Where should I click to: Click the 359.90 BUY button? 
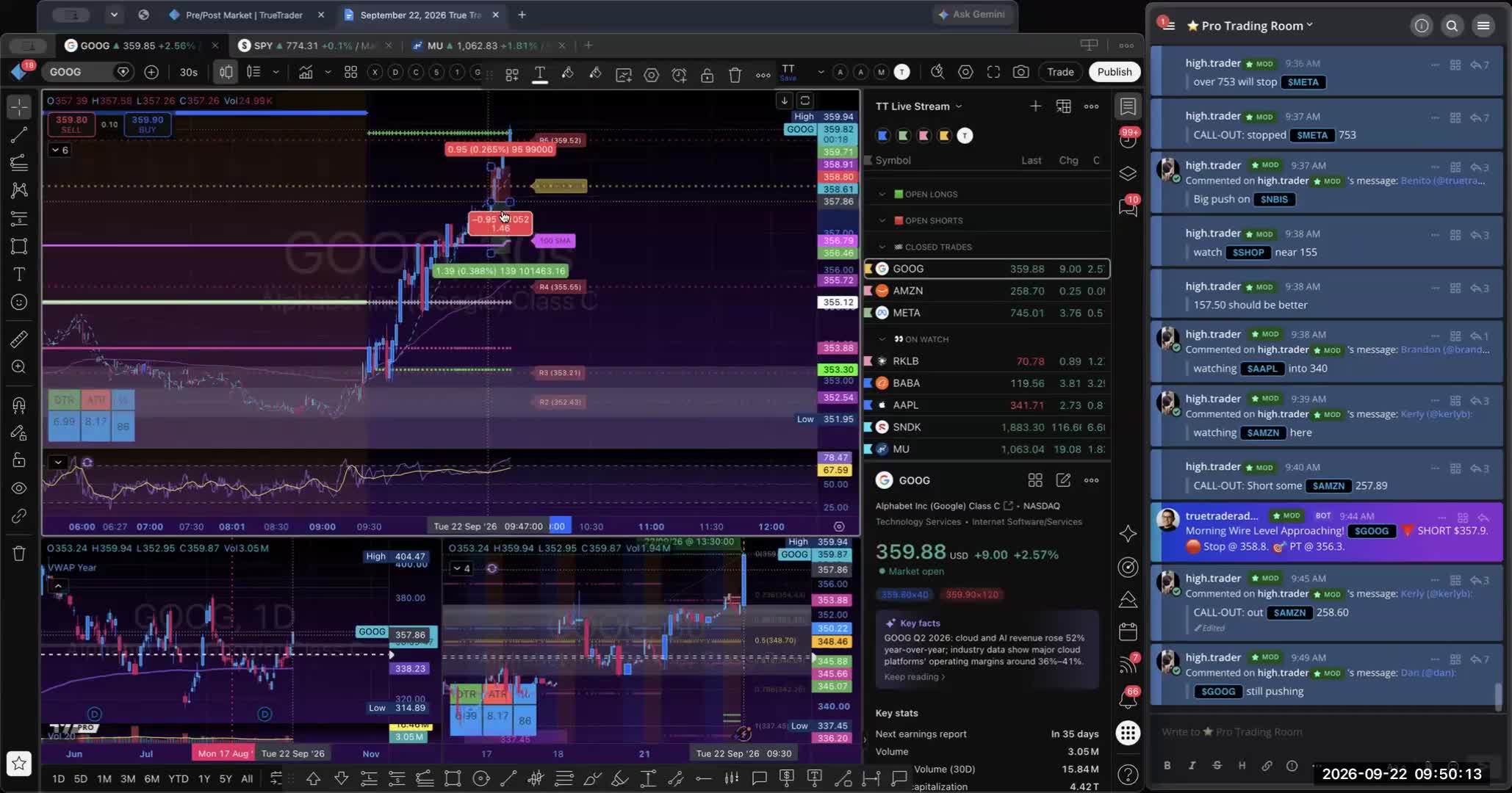click(148, 124)
